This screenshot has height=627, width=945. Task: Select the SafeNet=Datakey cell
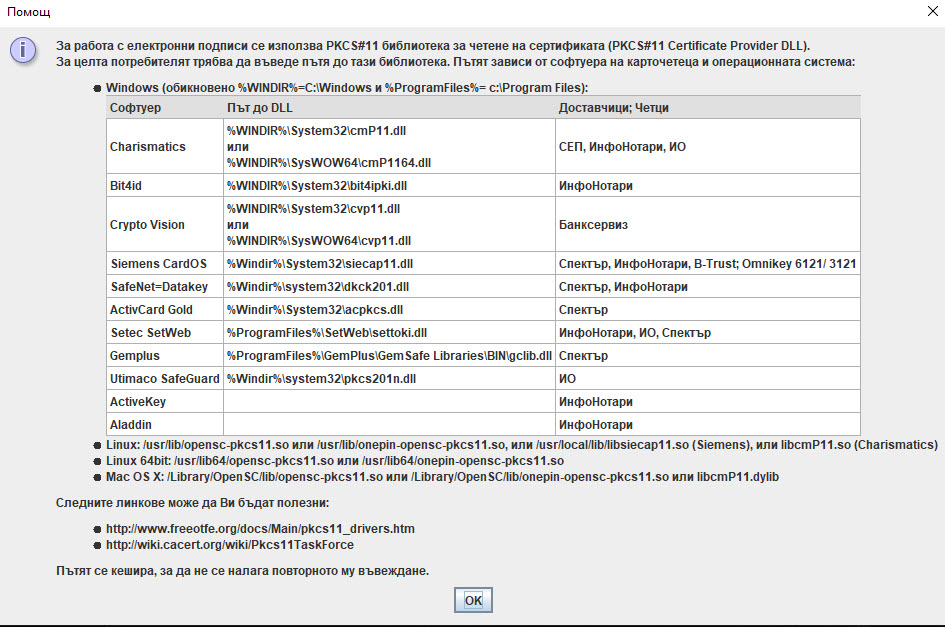click(x=165, y=286)
